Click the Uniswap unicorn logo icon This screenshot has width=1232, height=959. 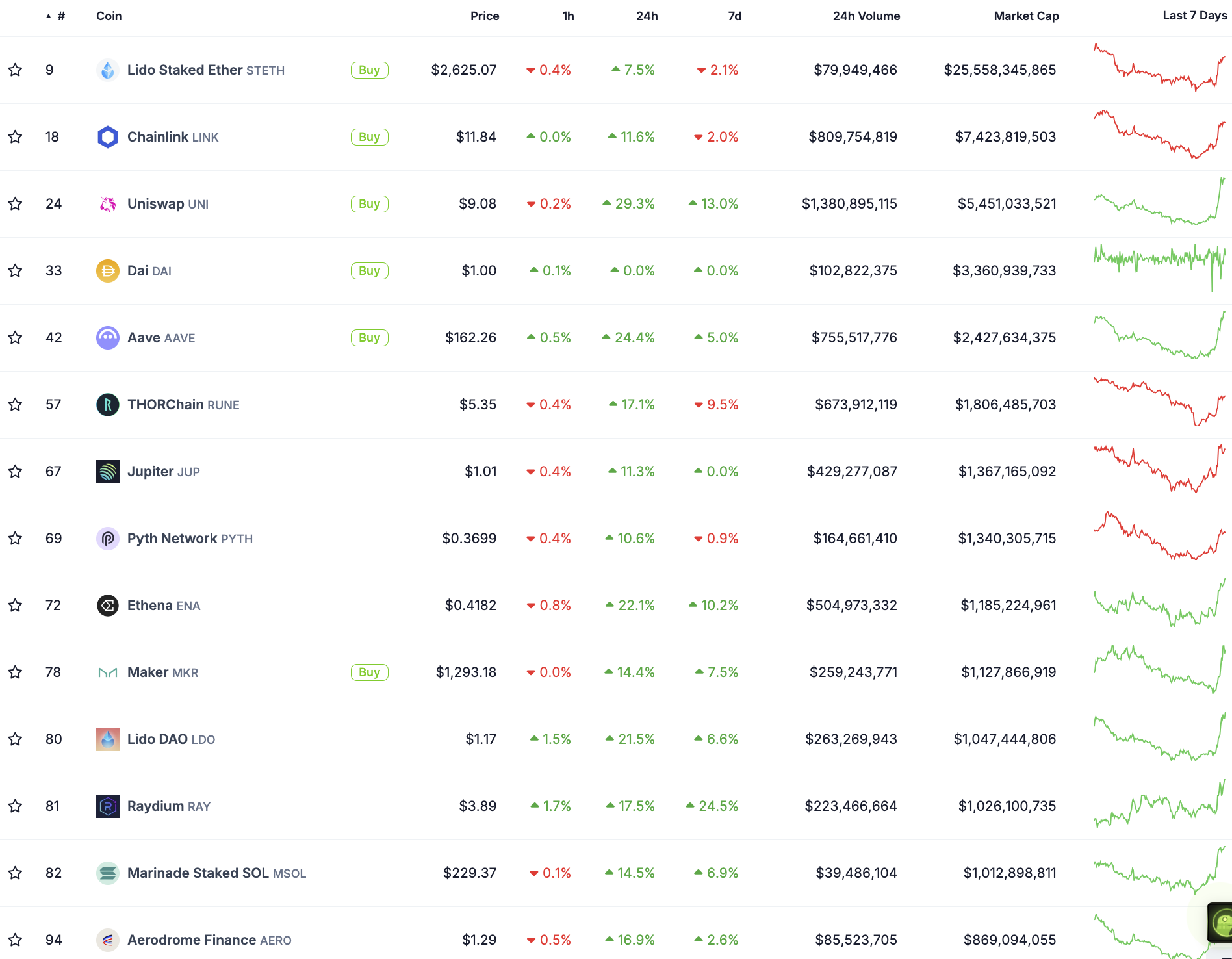107,204
